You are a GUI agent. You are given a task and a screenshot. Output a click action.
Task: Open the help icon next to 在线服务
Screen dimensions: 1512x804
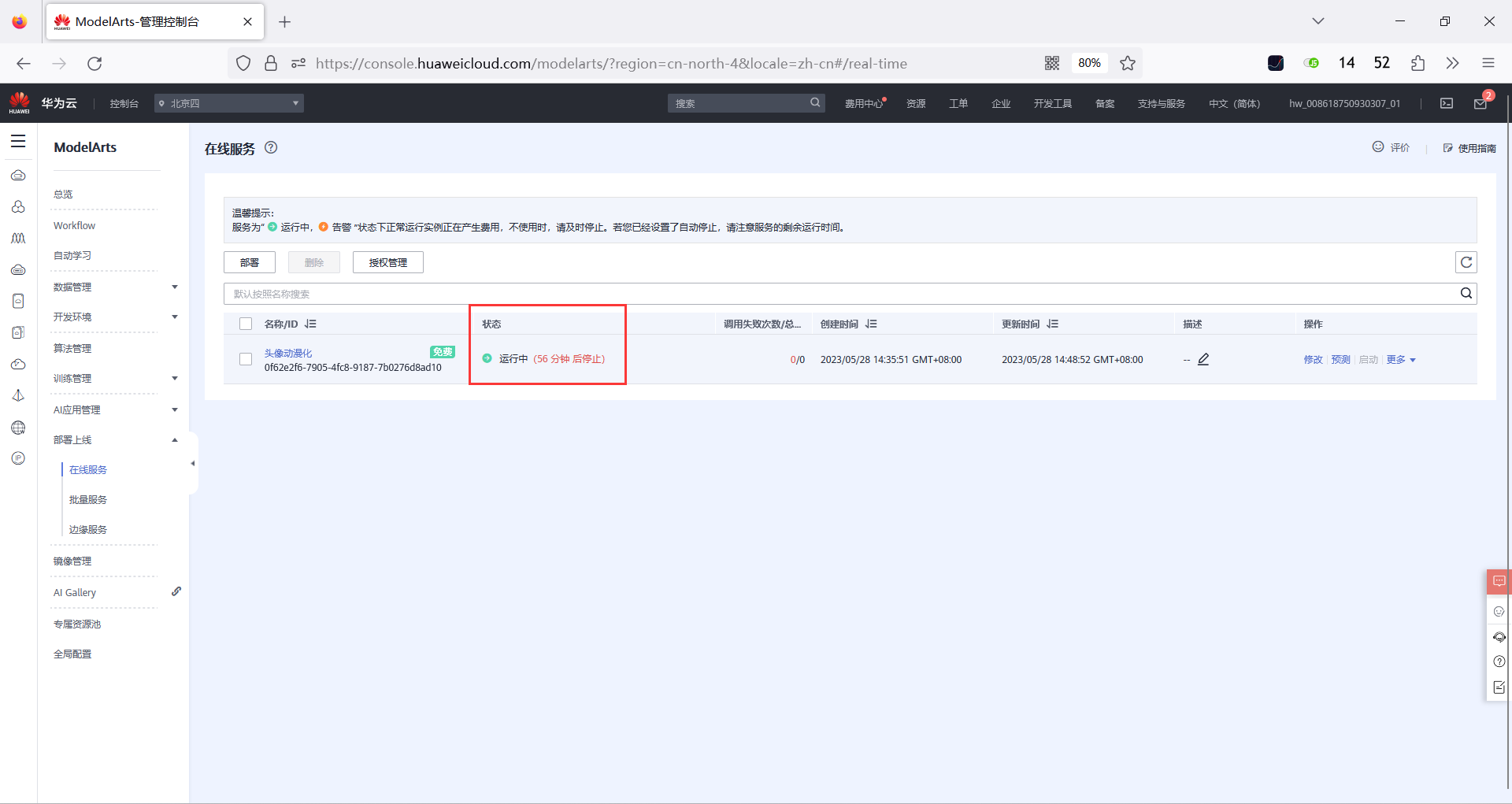pos(271,147)
